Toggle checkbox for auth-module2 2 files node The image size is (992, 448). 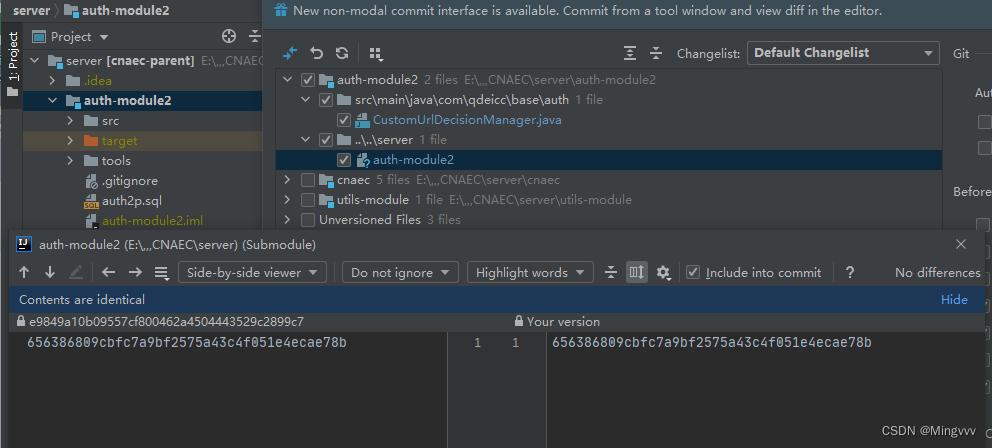(x=308, y=80)
